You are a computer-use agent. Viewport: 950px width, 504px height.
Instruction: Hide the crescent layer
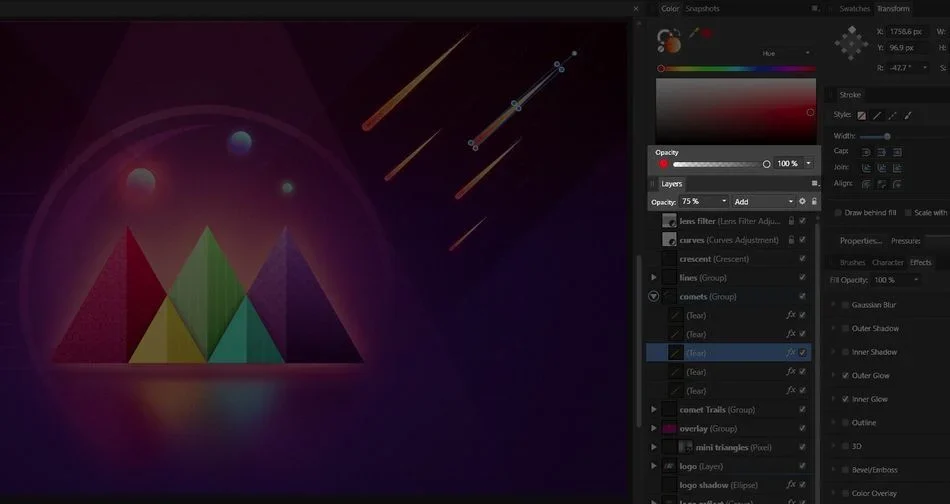tap(802, 259)
